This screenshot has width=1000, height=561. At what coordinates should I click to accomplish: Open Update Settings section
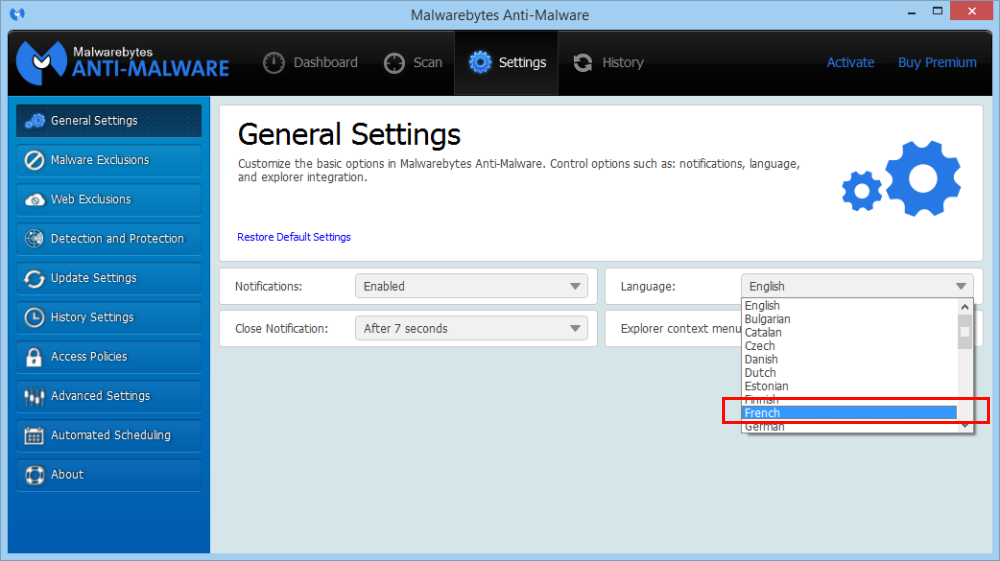[x=109, y=278]
